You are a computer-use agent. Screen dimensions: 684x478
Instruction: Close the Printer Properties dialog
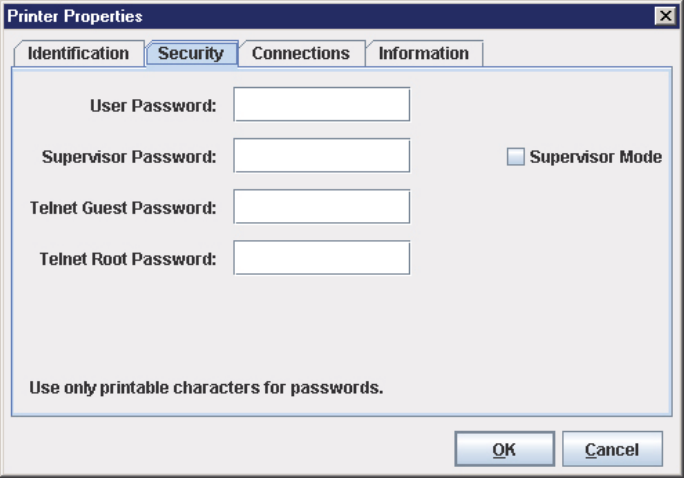point(663,16)
